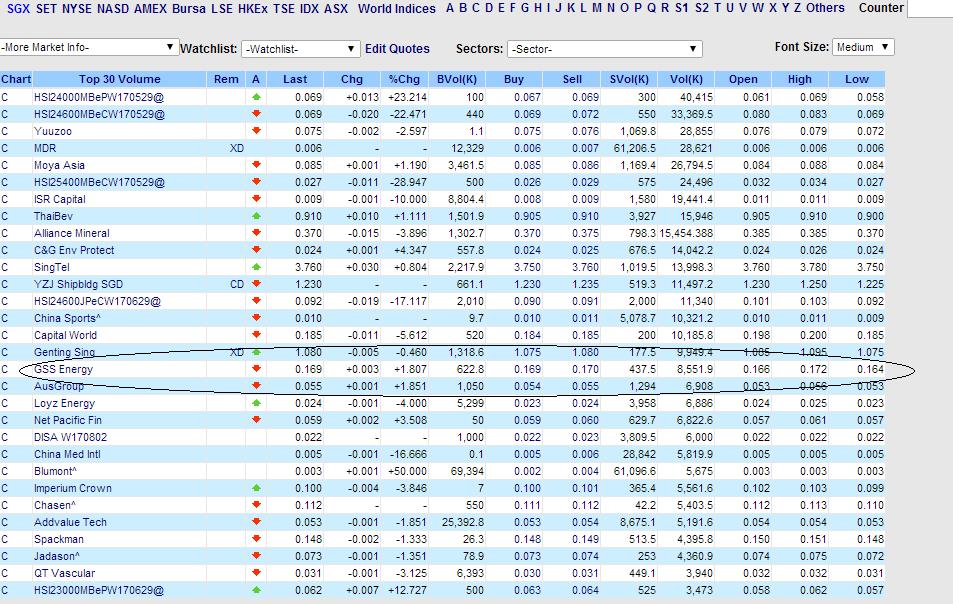
Task: Open the chart link C for Yuuzoo
Action: click(5, 131)
